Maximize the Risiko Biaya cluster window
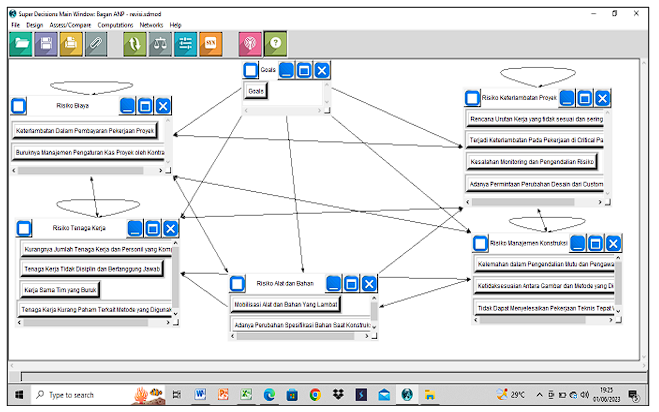 coord(145,106)
